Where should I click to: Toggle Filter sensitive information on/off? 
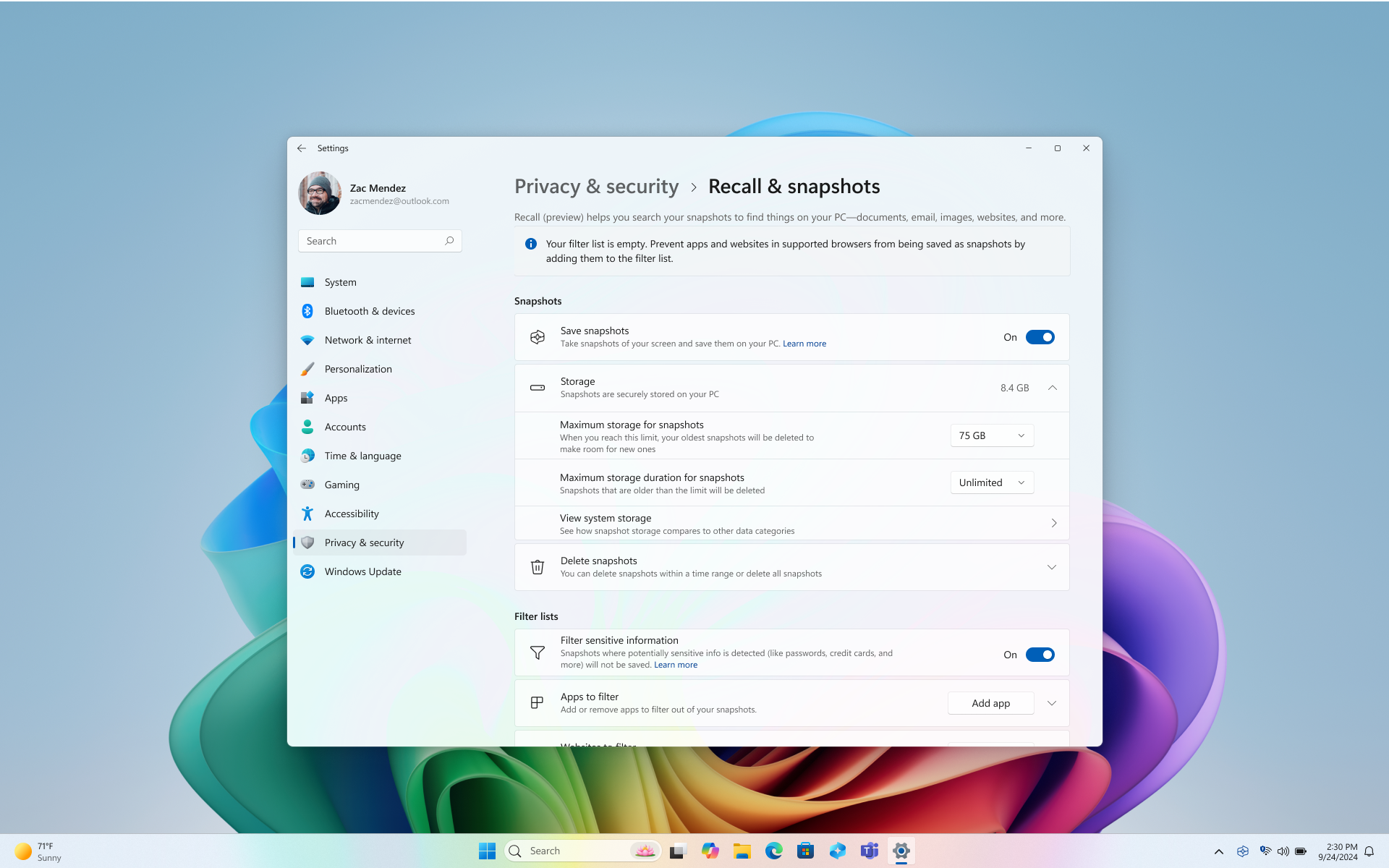1040,654
